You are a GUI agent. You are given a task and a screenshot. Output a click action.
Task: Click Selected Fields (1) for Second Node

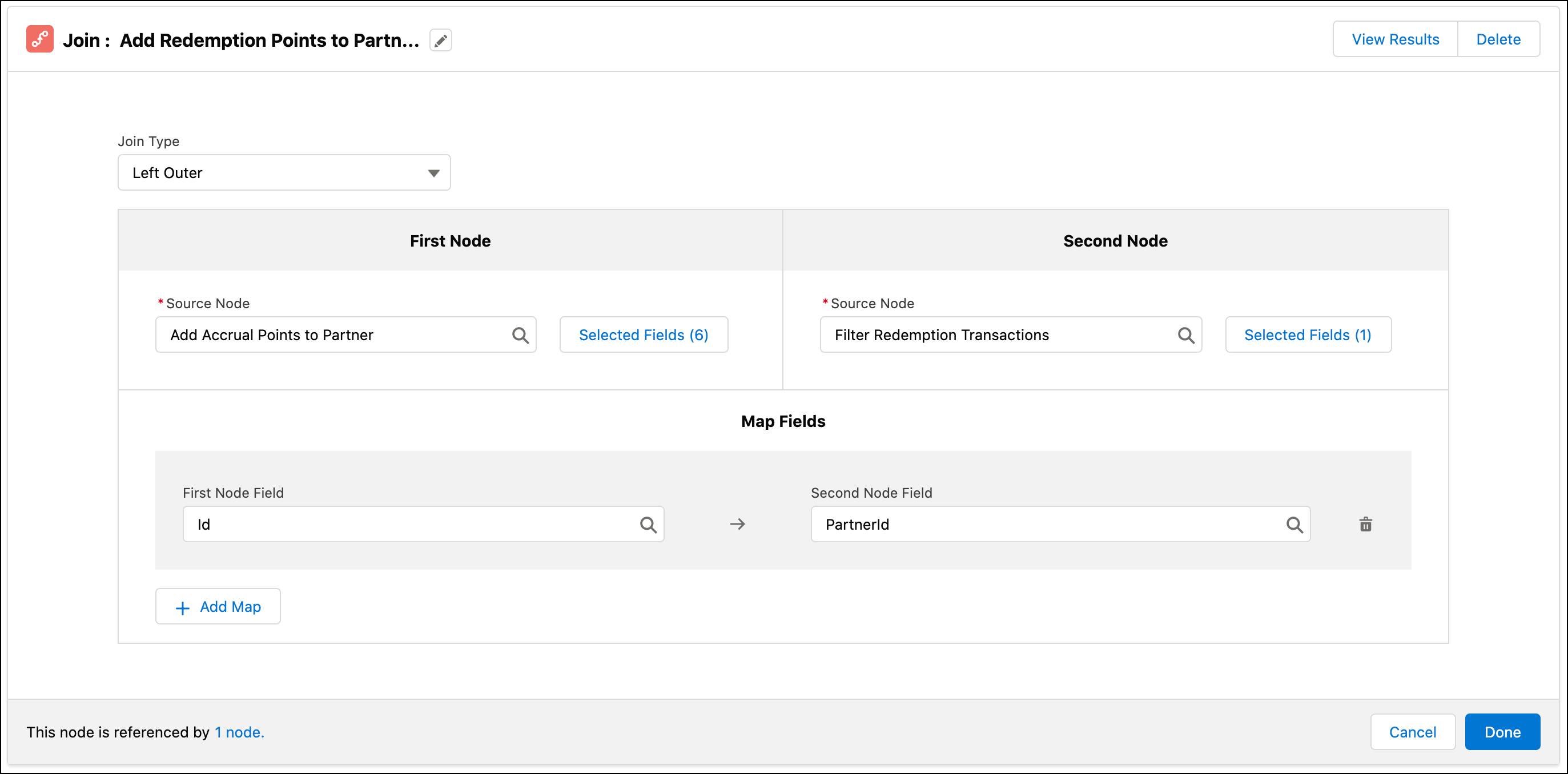[1308, 334]
